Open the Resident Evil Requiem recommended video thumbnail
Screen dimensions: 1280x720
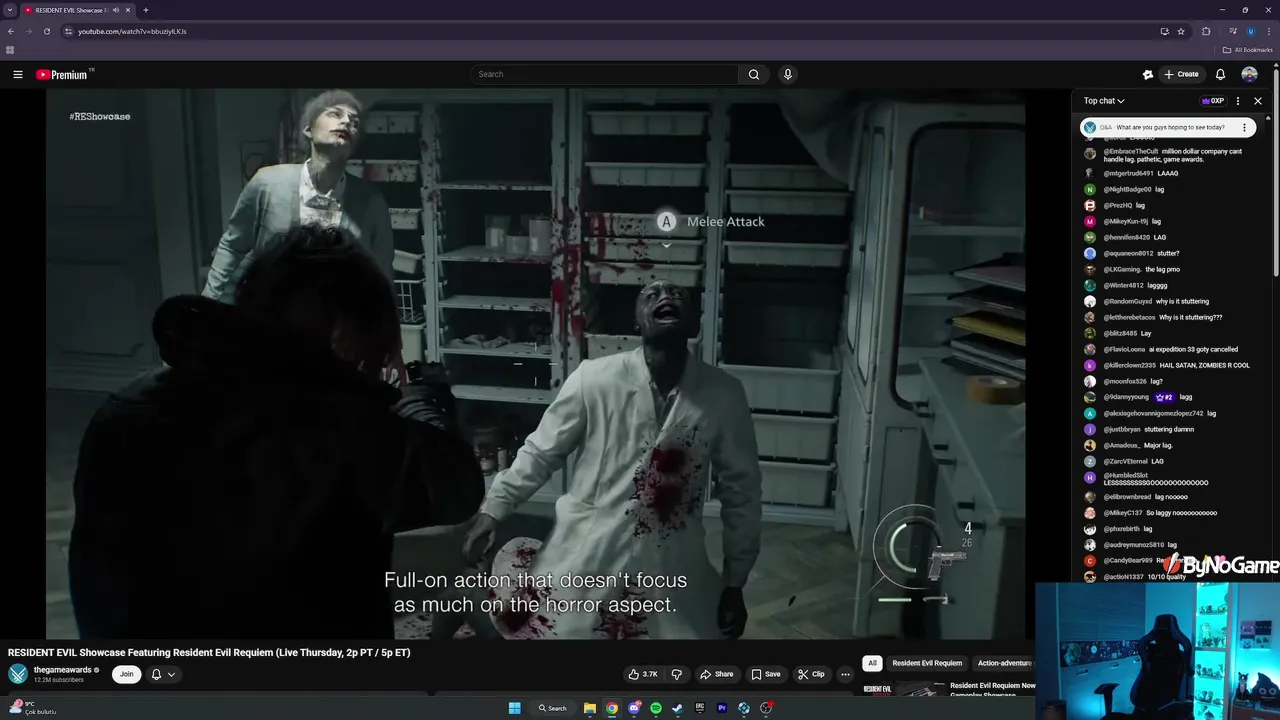pyautogui.click(x=904, y=689)
